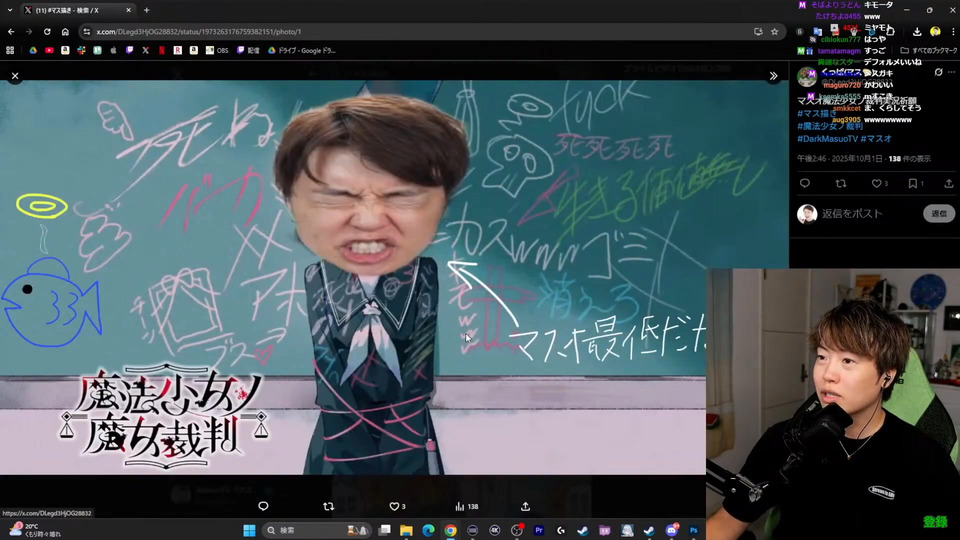
Task: Open the OBS bookmark in bookmarks bar
Action: coord(217,50)
